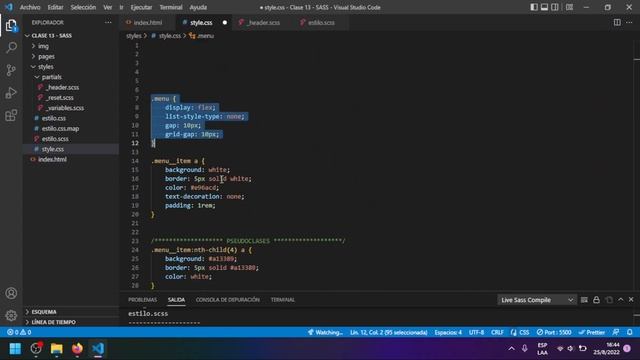Open Live Sass Compile output dropdown
This screenshot has width=640, height=360.
[x=537, y=300]
